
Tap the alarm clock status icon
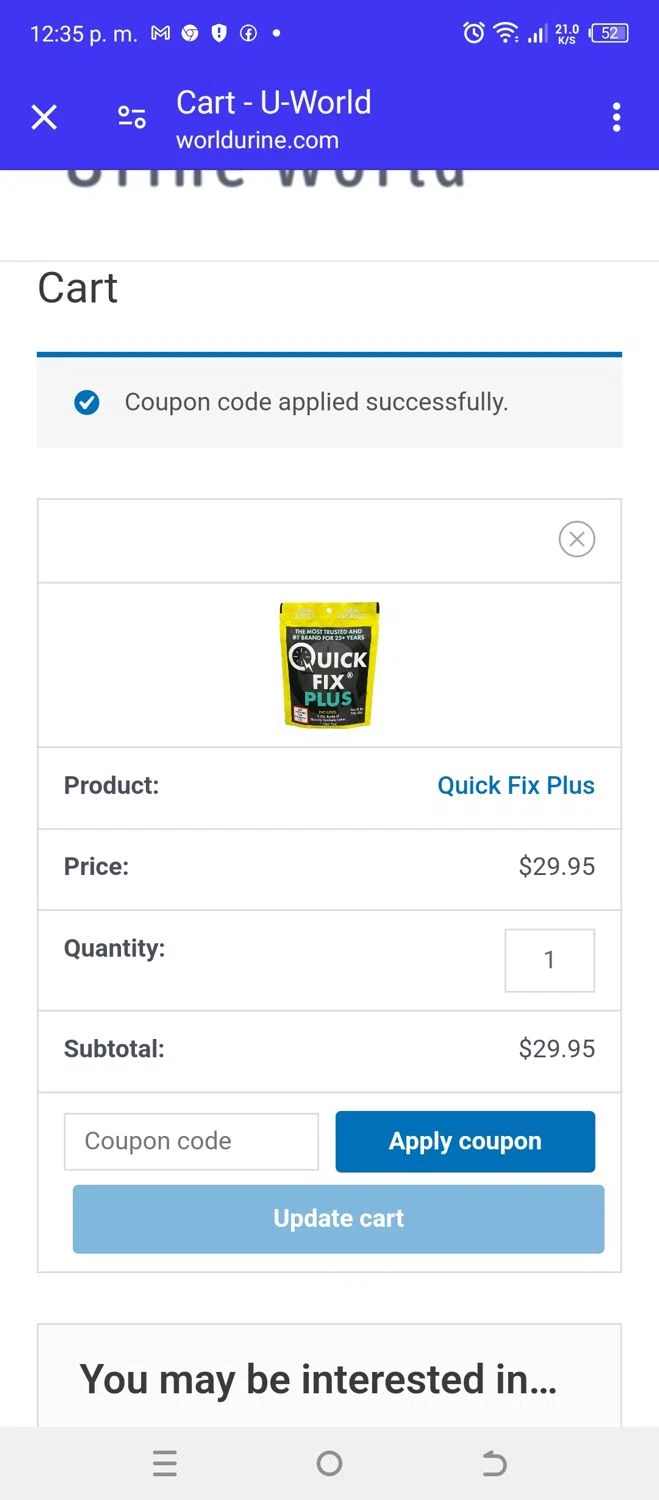[474, 34]
